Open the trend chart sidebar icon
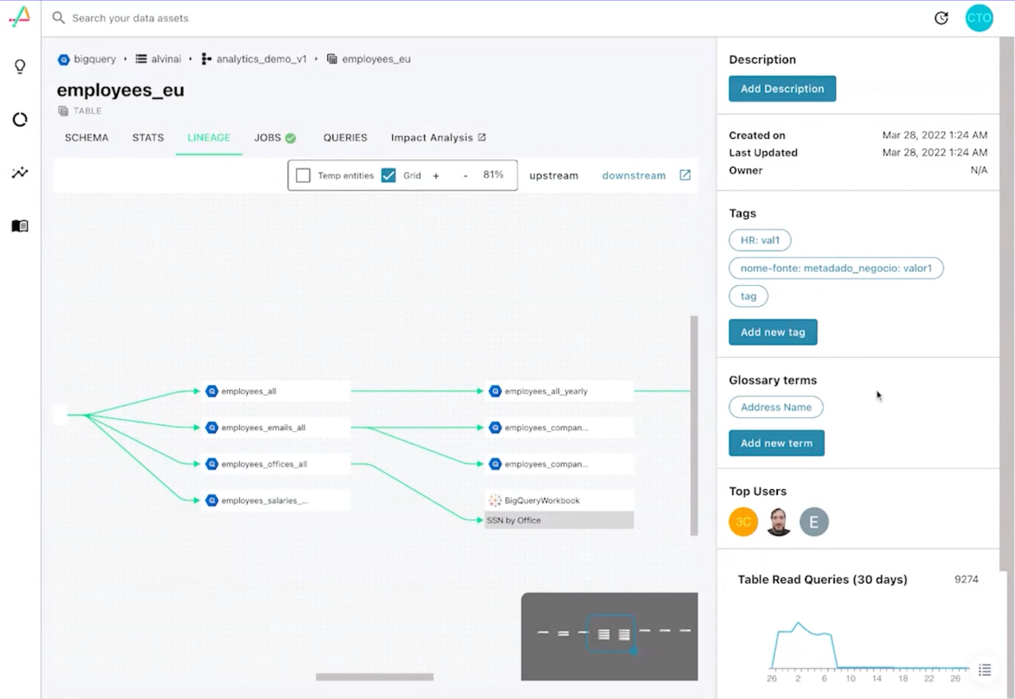 (20, 172)
